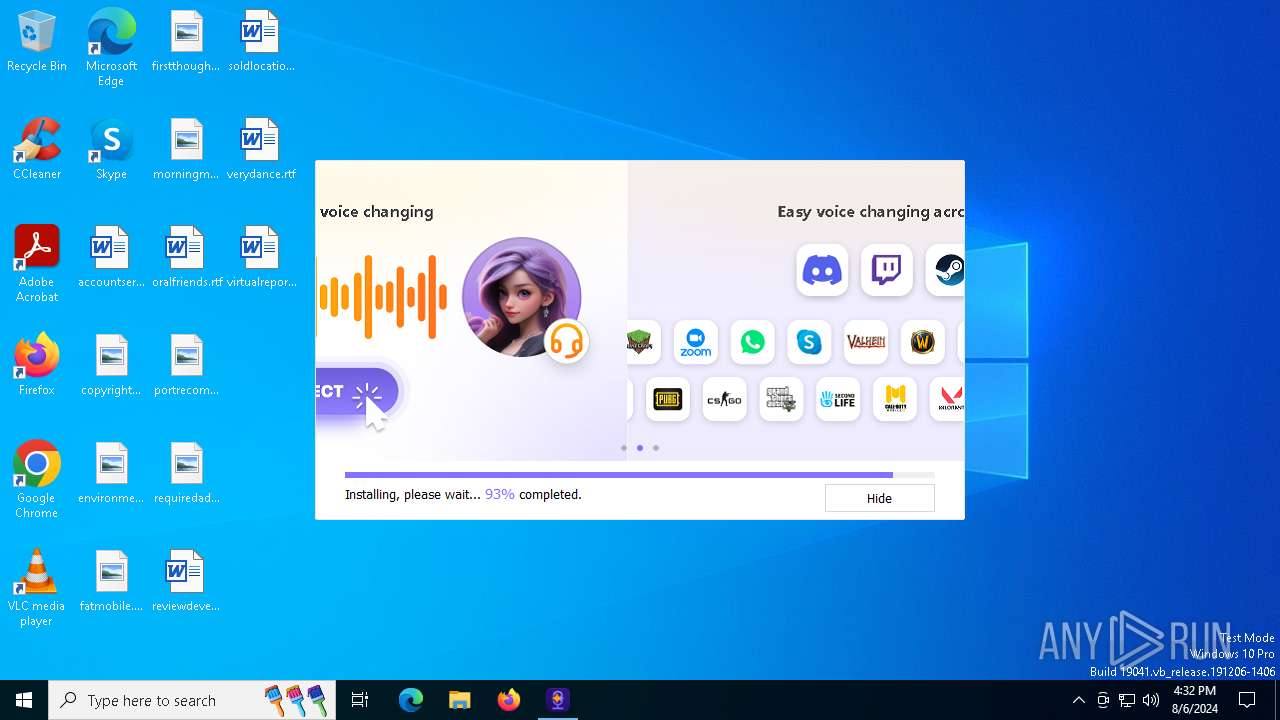Select the VLC media player desktop shortcut

(37, 588)
